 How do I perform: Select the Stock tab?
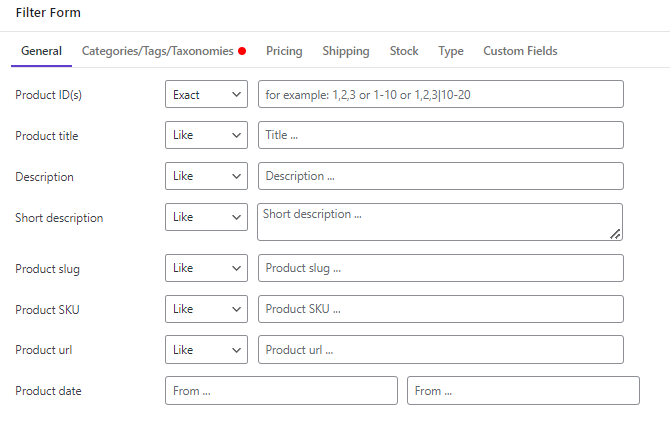point(404,51)
